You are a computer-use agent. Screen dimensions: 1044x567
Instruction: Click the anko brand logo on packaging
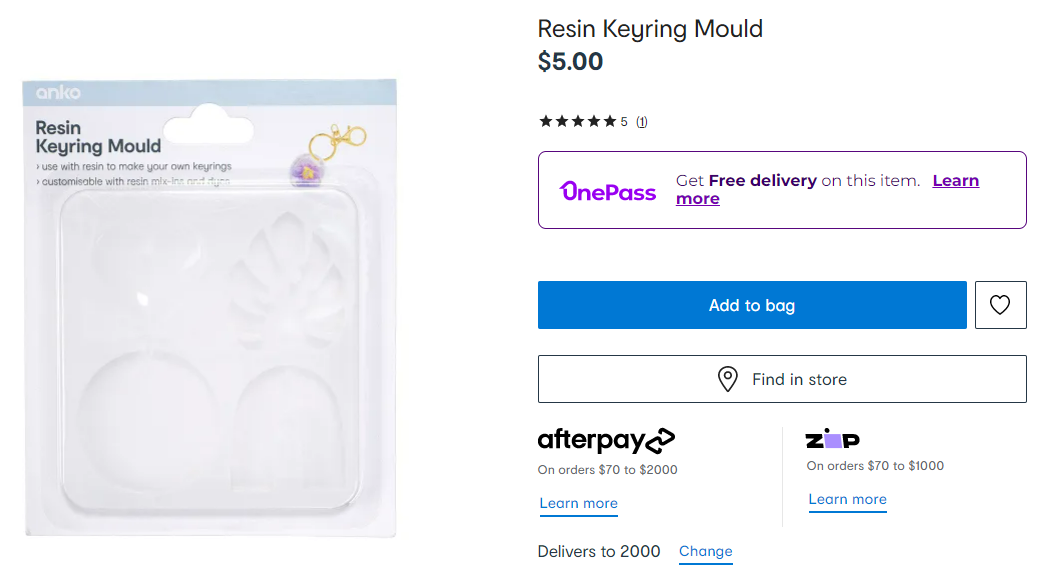[x=58, y=93]
